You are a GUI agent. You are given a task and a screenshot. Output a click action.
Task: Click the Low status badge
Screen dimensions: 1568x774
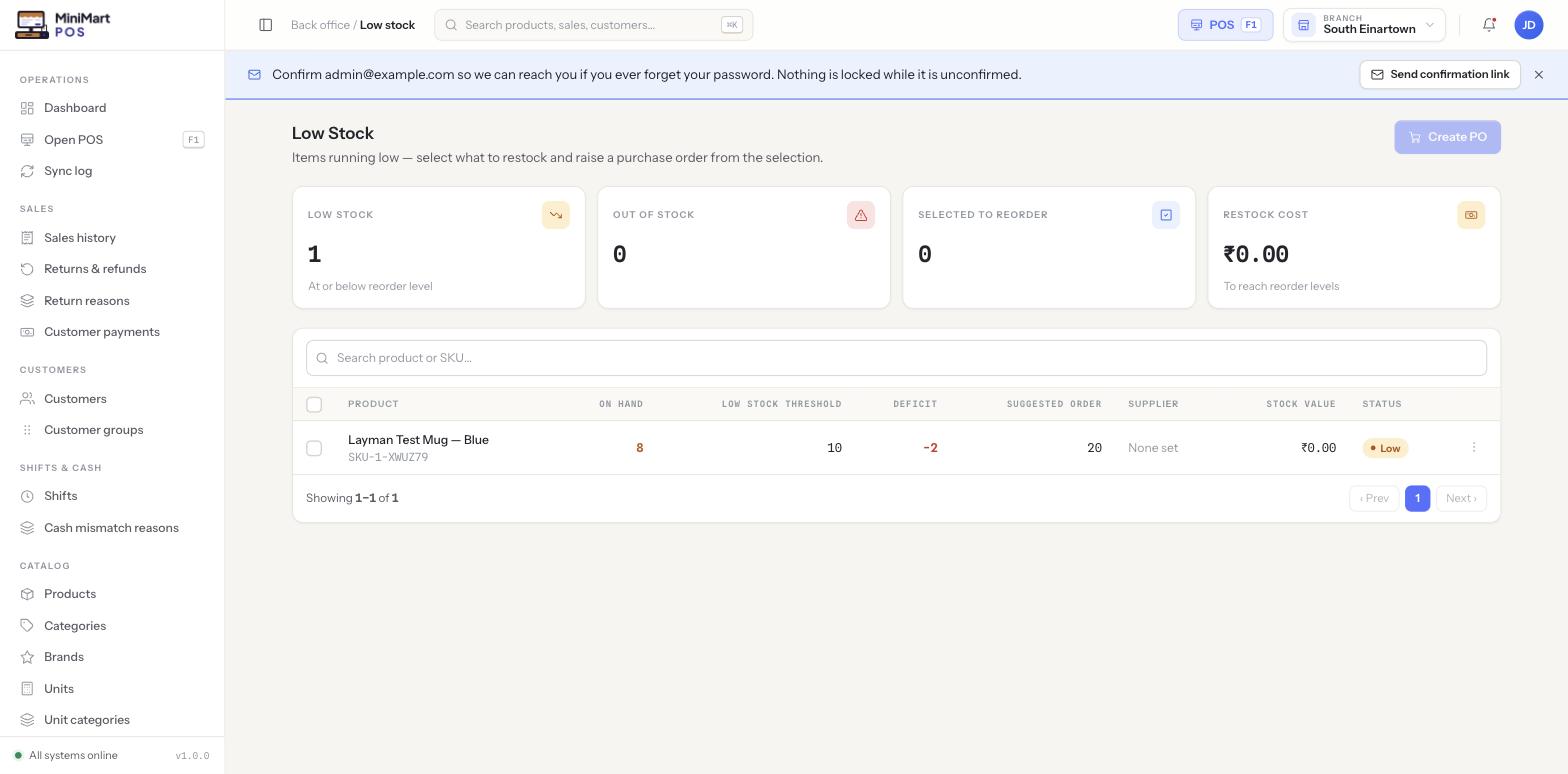pos(1385,448)
